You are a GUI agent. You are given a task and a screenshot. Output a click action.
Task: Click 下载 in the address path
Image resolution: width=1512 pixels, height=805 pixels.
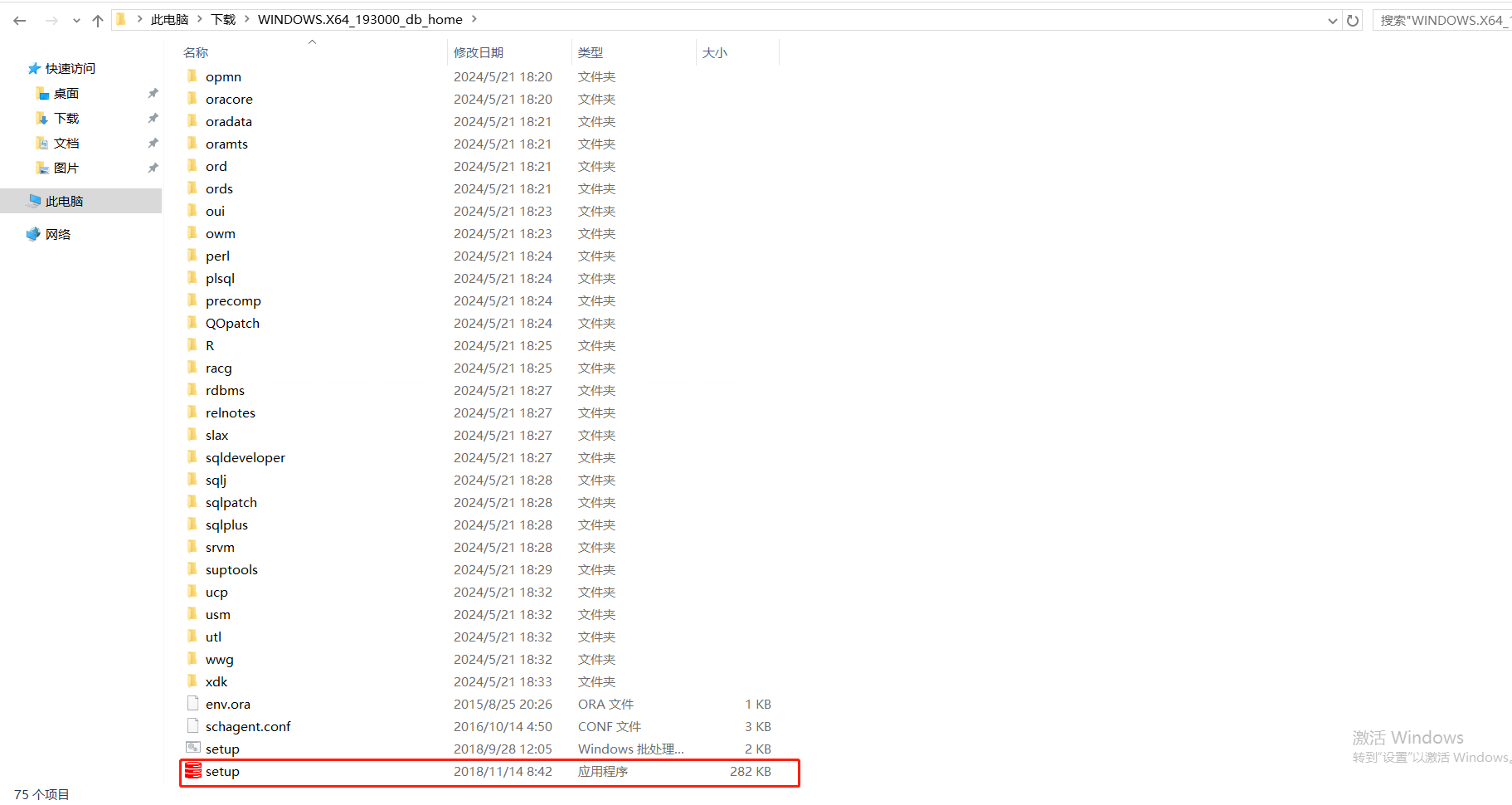tap(224, 19)
